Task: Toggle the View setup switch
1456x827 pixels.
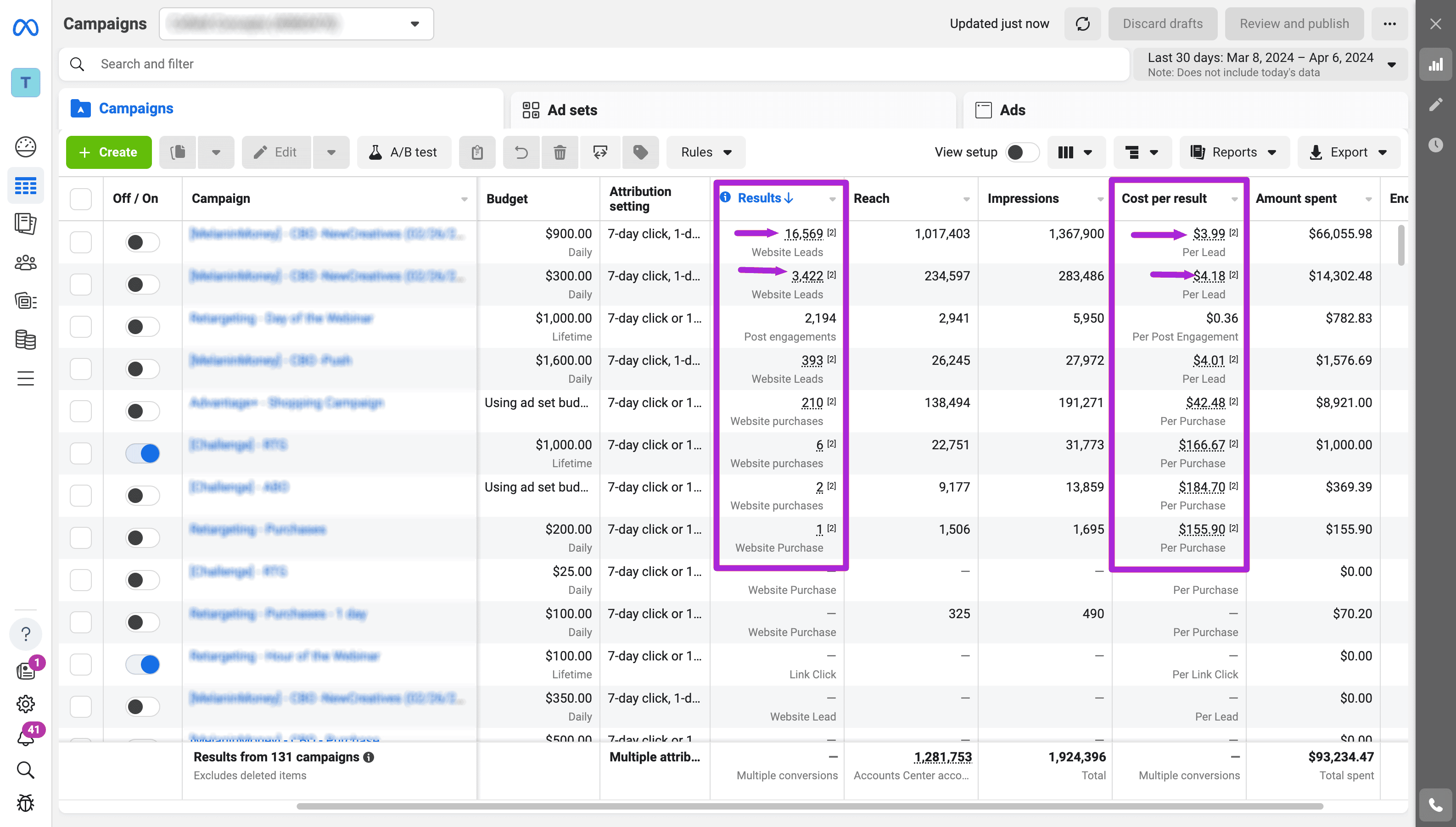Action: pos(1021,152)
